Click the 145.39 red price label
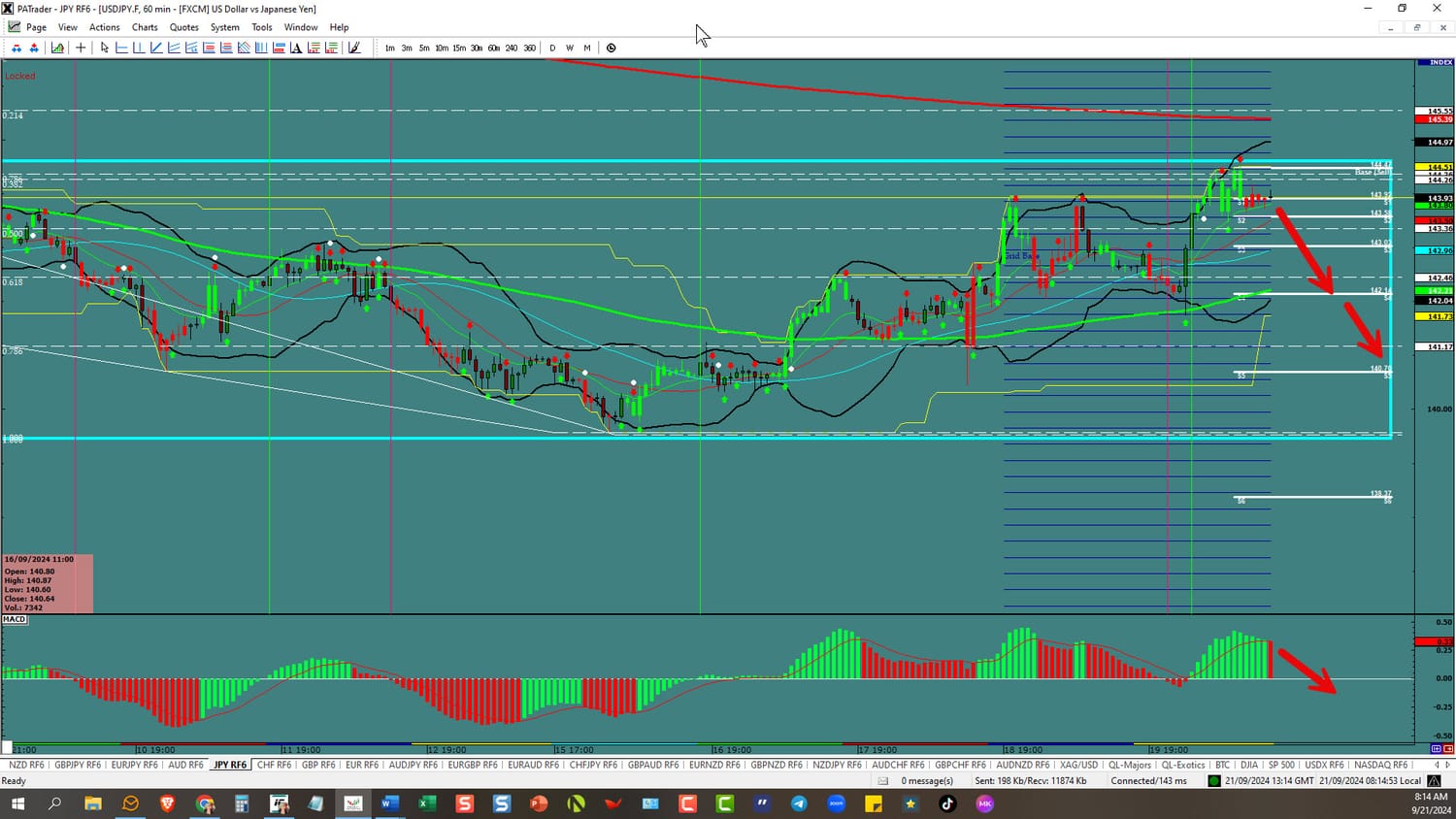 click(1433, 119)
